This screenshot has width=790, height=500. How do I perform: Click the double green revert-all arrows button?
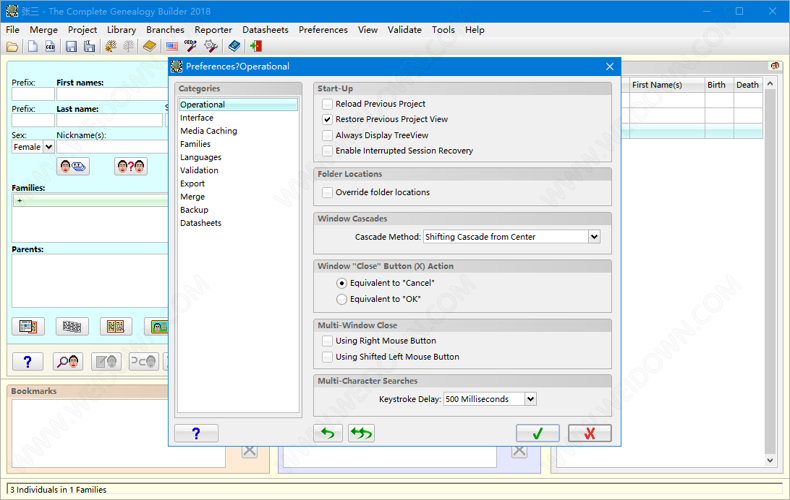[361, 433]
